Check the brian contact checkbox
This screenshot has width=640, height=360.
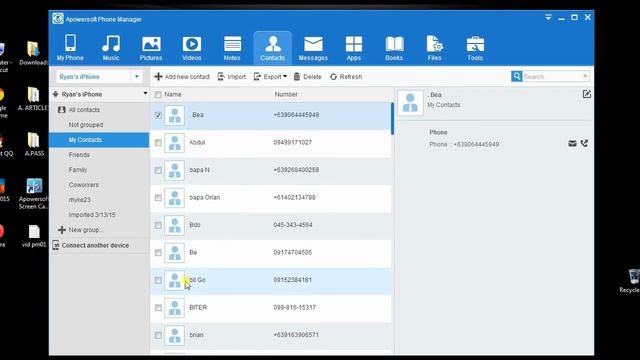158,336
